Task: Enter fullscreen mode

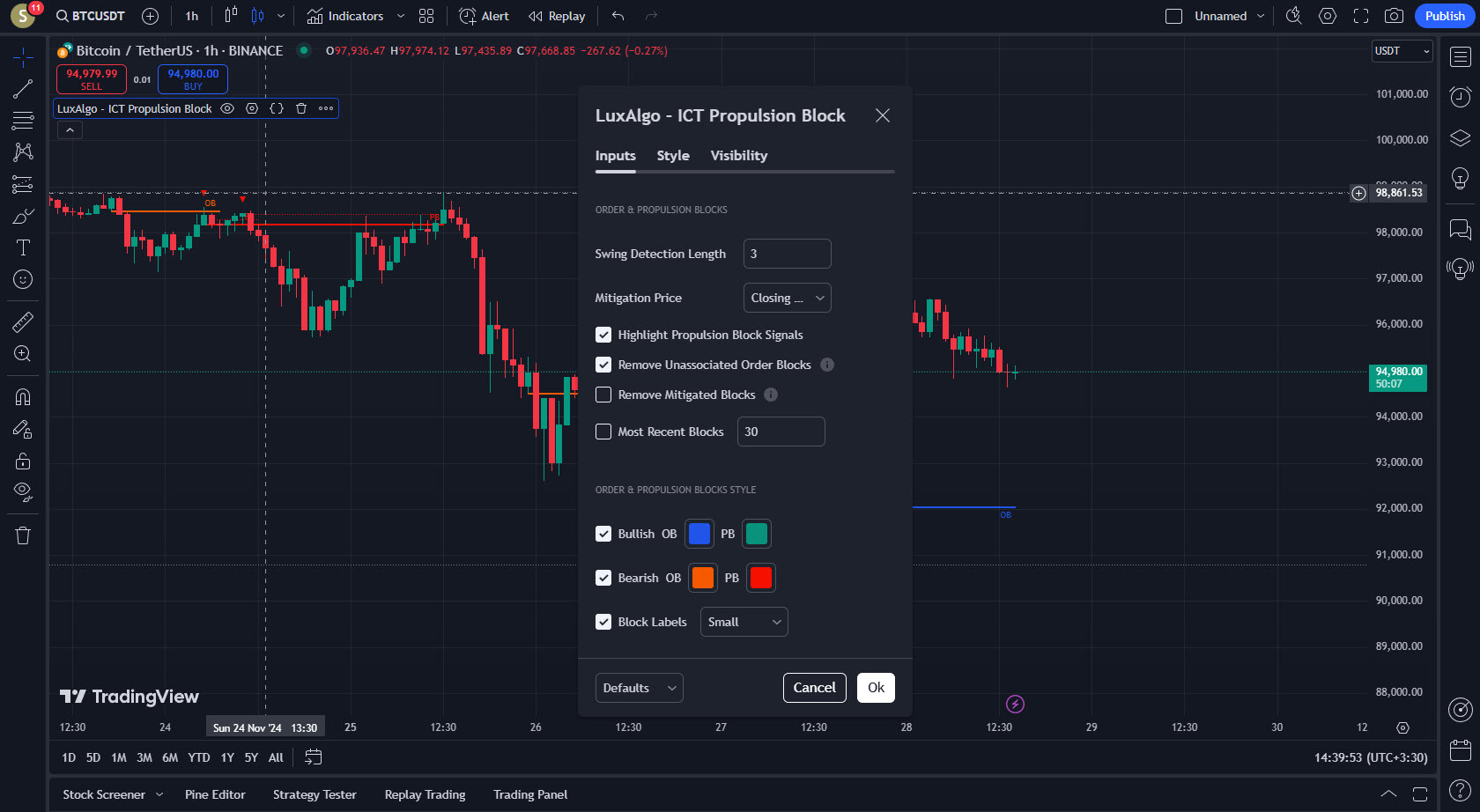Action: click(1361, 16)
